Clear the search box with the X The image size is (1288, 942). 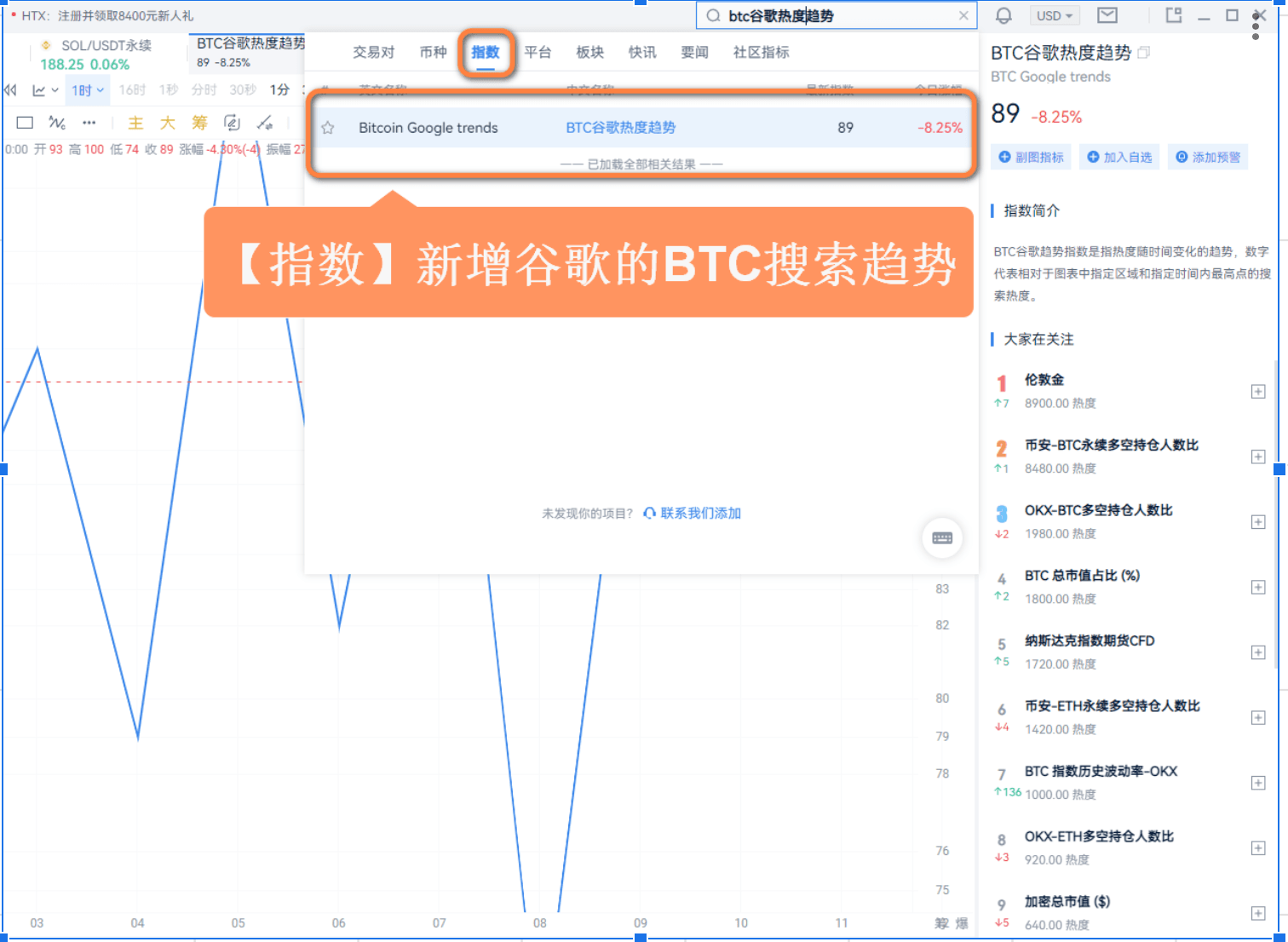963,15
